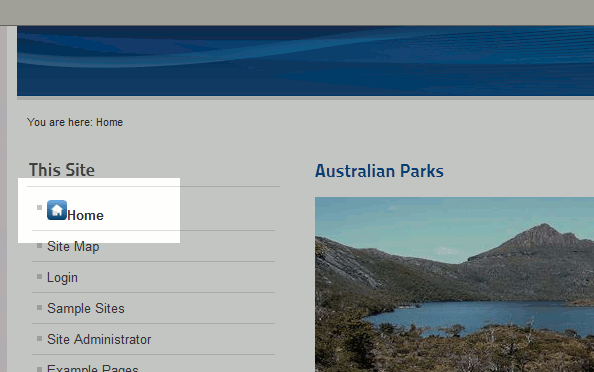The image size is (594, 372).
Task: Select the Australian Parks article heading
Action: click(379, 171)
